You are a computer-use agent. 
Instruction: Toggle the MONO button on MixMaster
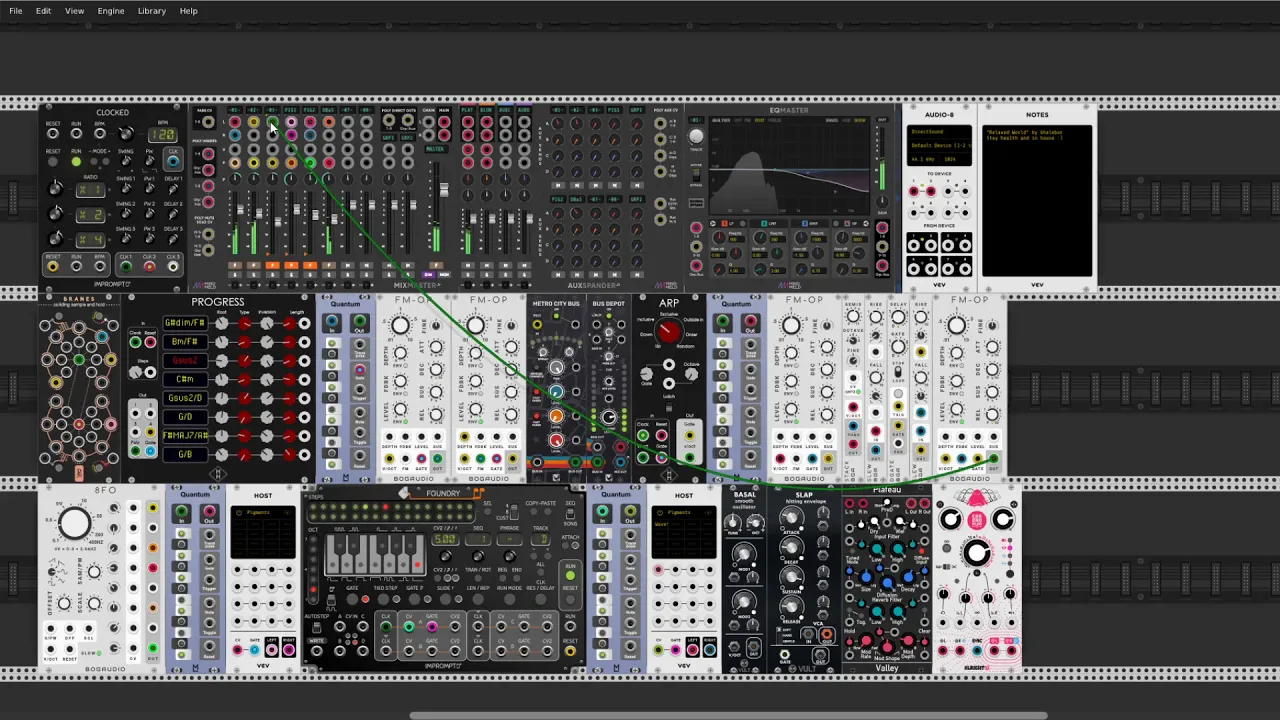[444, 274]
